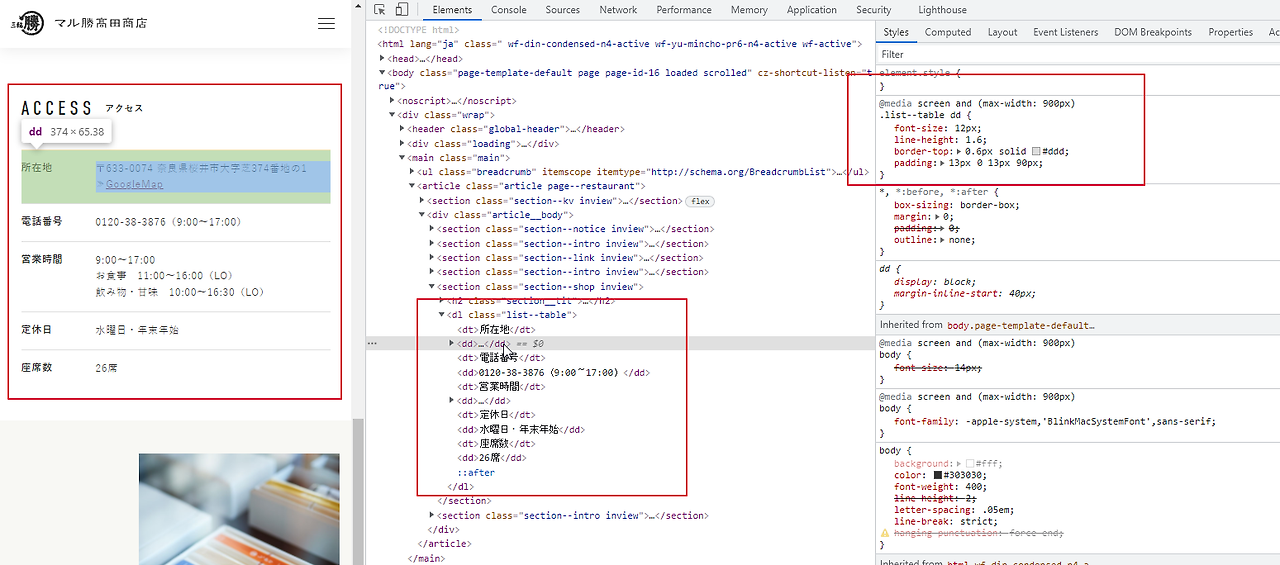Open the Application tab

(812, 10)
